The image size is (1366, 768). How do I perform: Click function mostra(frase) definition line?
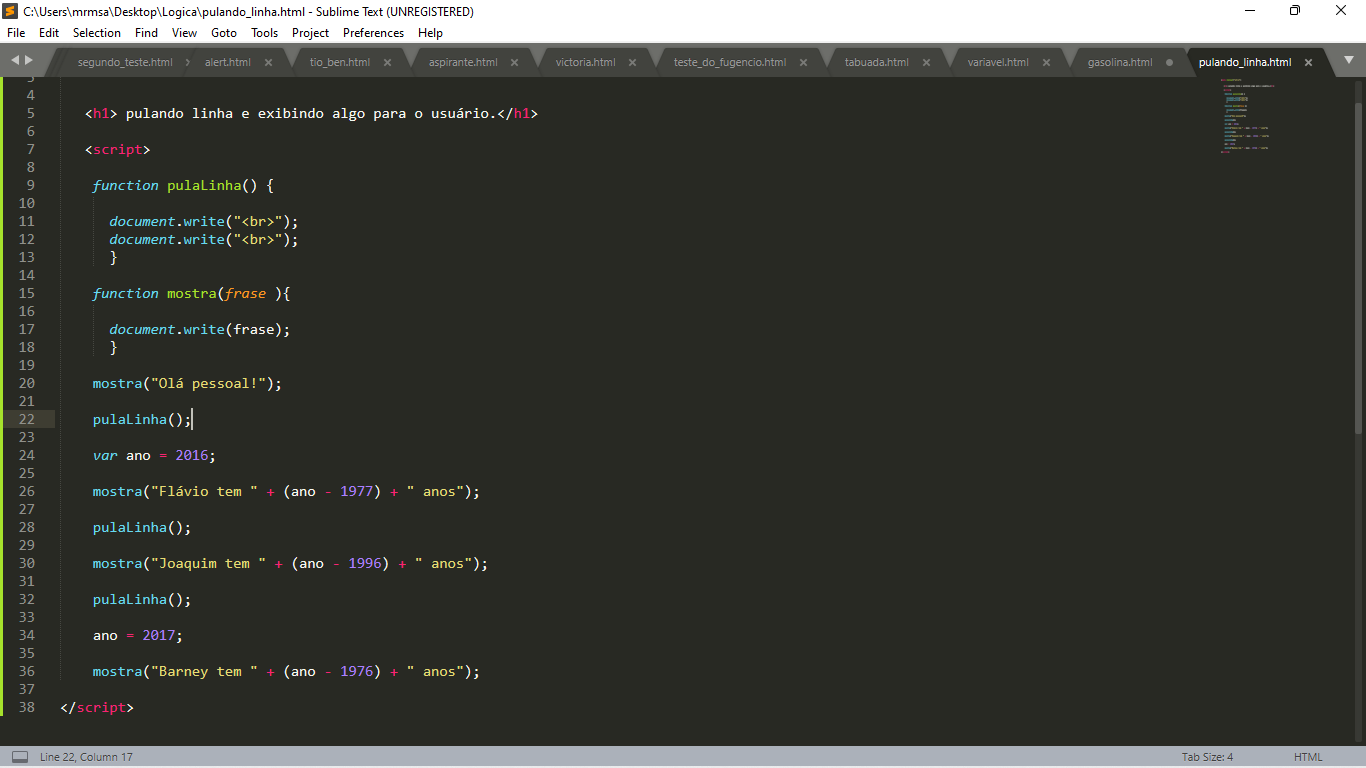[x=191, y=293]
